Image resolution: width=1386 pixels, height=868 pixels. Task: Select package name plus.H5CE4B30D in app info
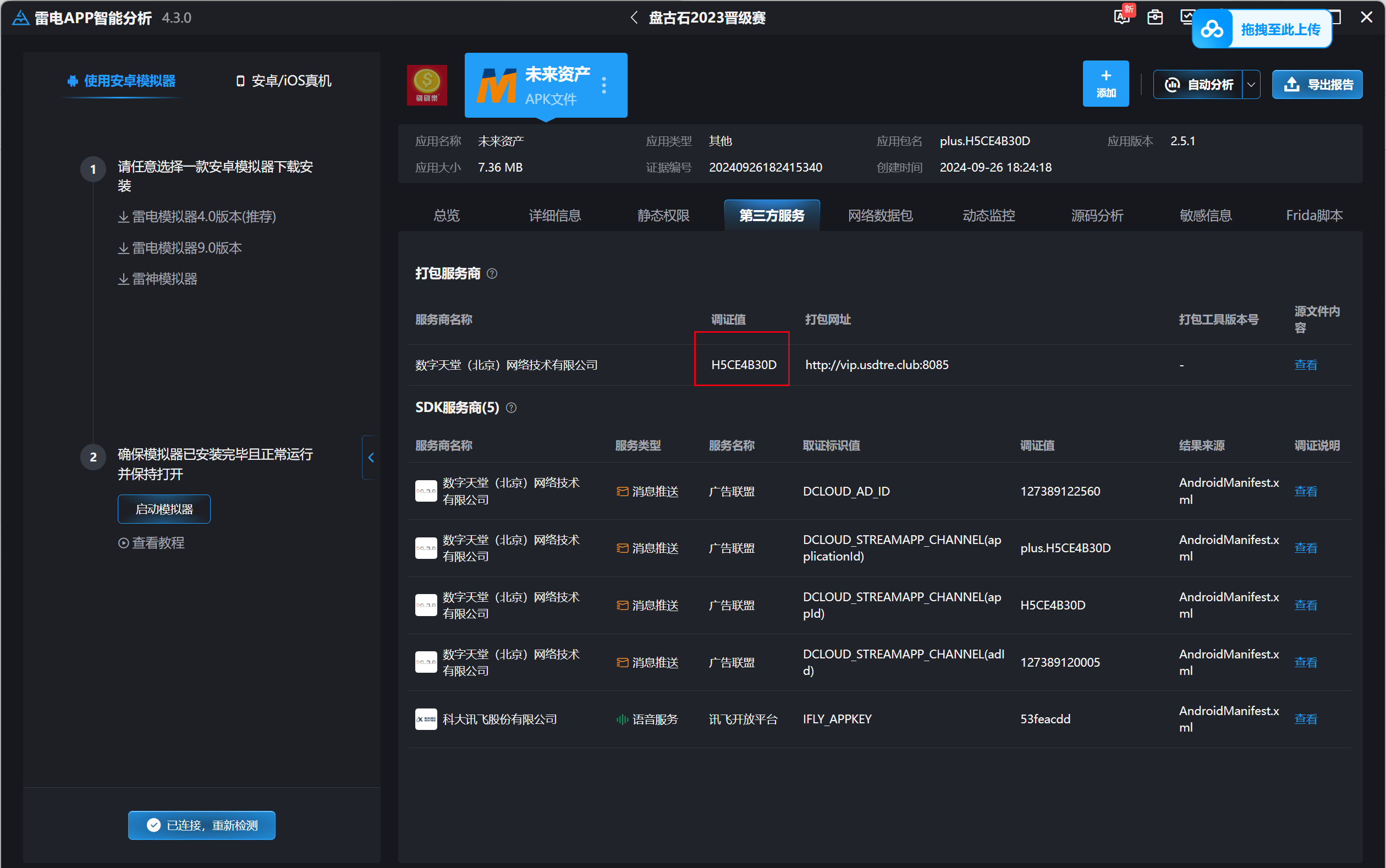pyautogui.click(x=985, y=141)
